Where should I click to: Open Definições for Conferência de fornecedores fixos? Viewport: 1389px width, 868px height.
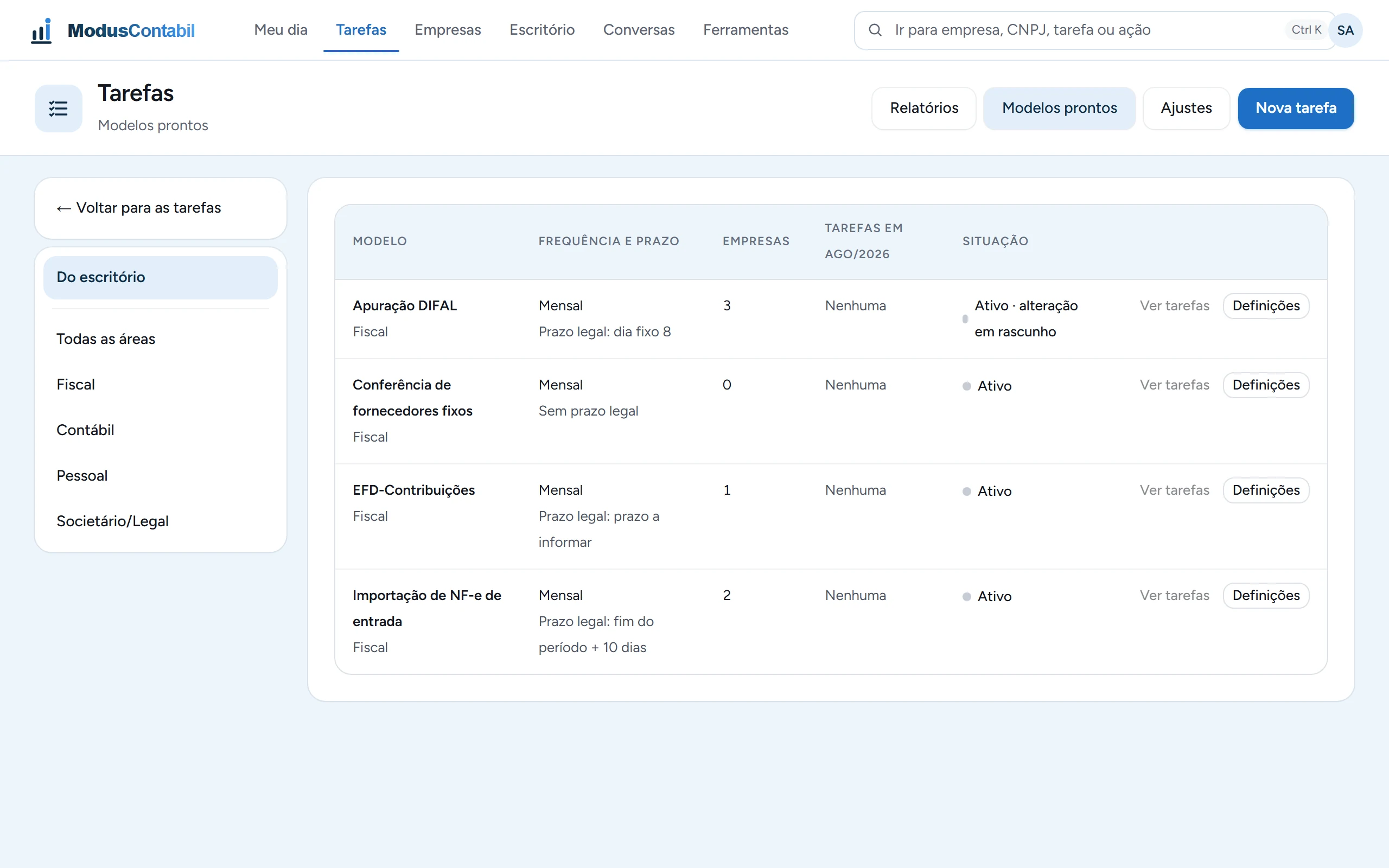click(x=1266, y=385)
